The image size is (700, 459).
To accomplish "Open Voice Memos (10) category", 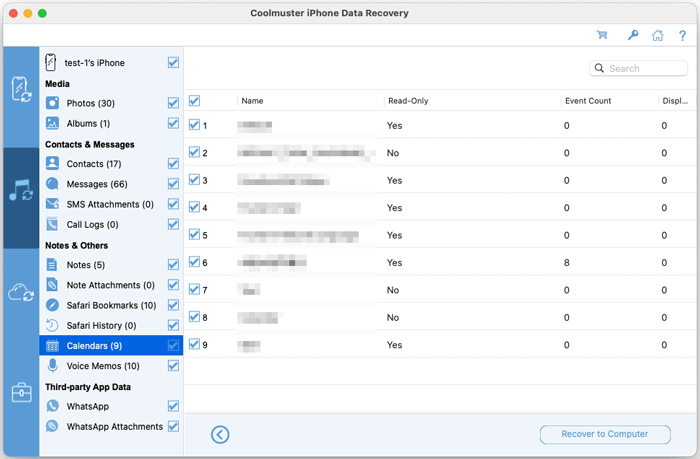I will click(x=101, y=366).
